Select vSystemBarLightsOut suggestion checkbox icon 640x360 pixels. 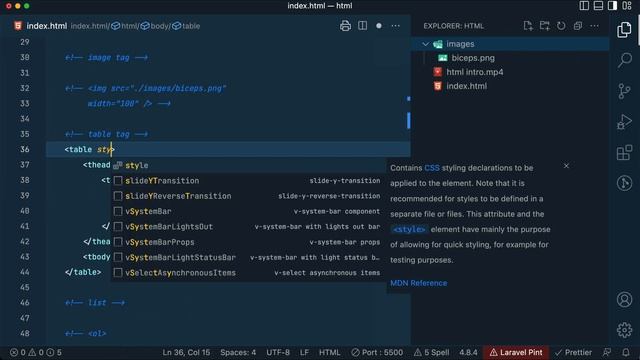tap(118, 227)
